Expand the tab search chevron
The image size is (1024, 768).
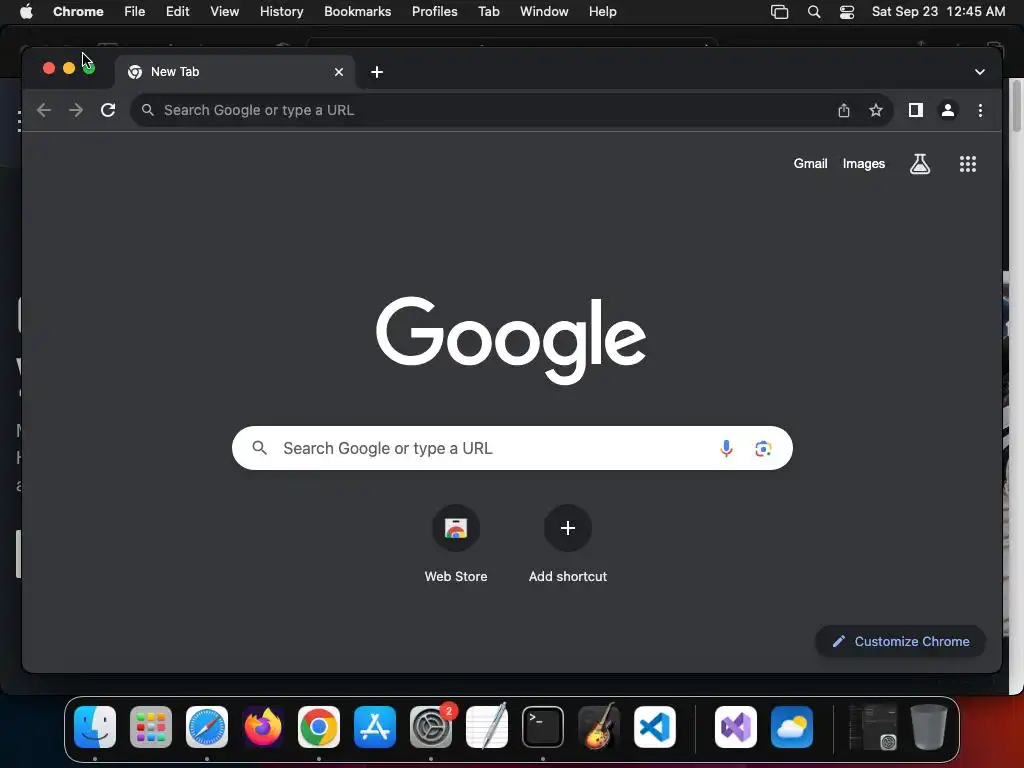pos(980,72)
